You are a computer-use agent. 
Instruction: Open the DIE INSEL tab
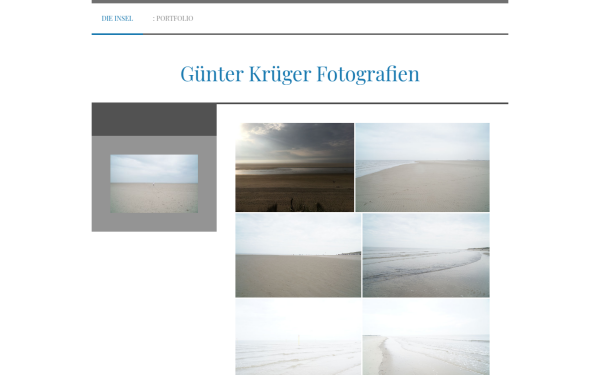coord(117,18)
